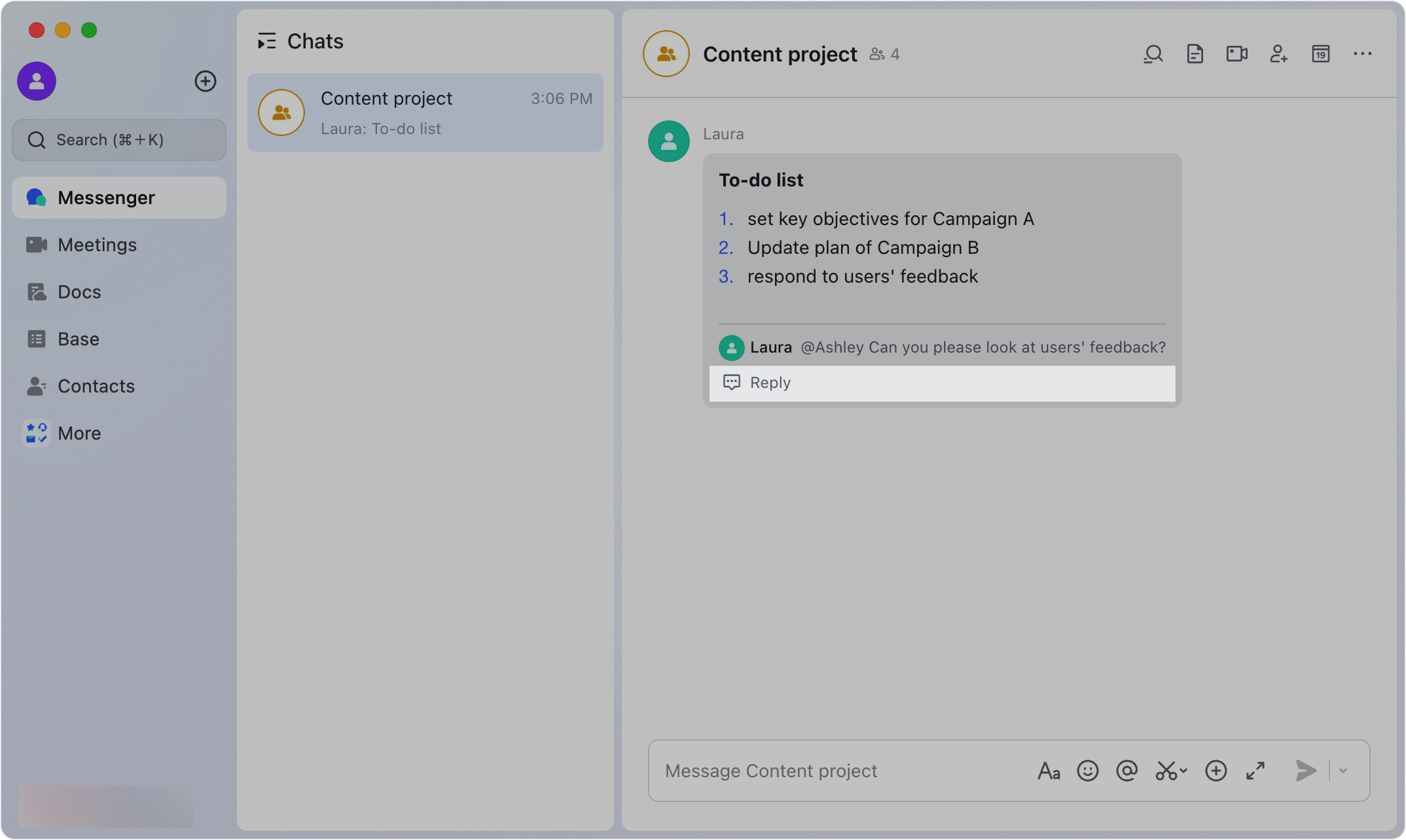Search within the Content project chat
This screenshot has width=1406, height=840.
click(x=1153, y=54)
